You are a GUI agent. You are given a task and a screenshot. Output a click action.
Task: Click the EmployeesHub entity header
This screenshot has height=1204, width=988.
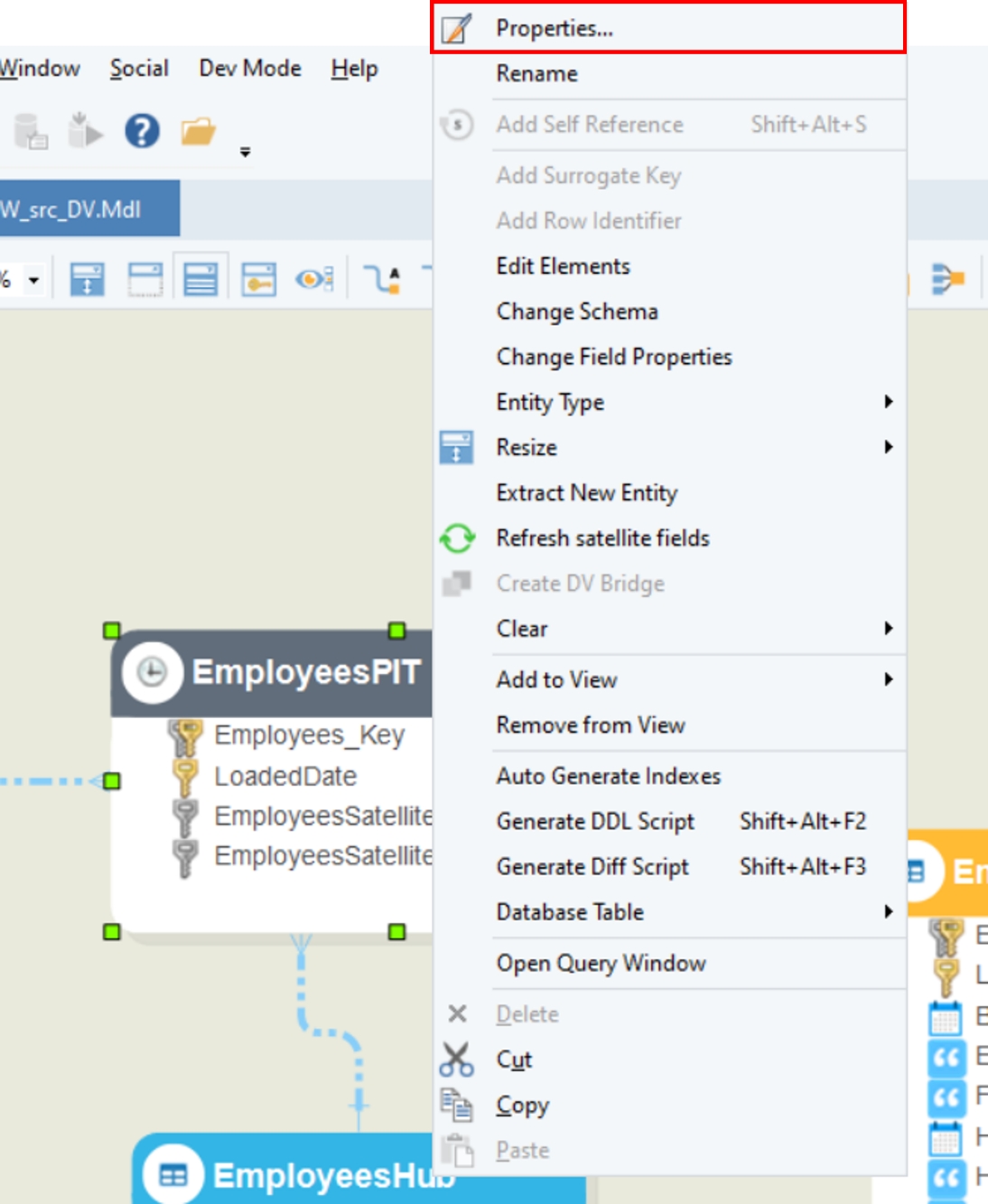(x=298, y=1174)
